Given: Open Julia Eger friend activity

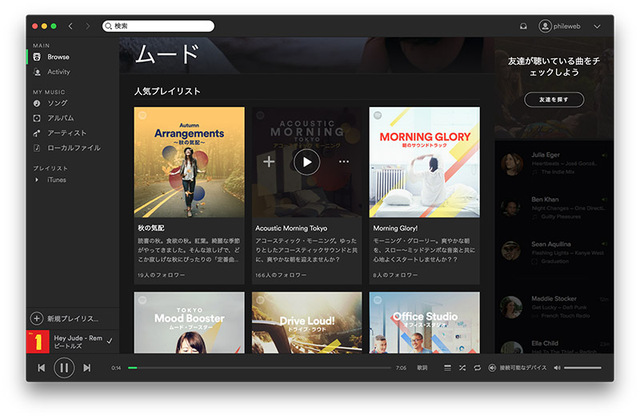Looking at the screenshot, I should (x=554, y=164).
